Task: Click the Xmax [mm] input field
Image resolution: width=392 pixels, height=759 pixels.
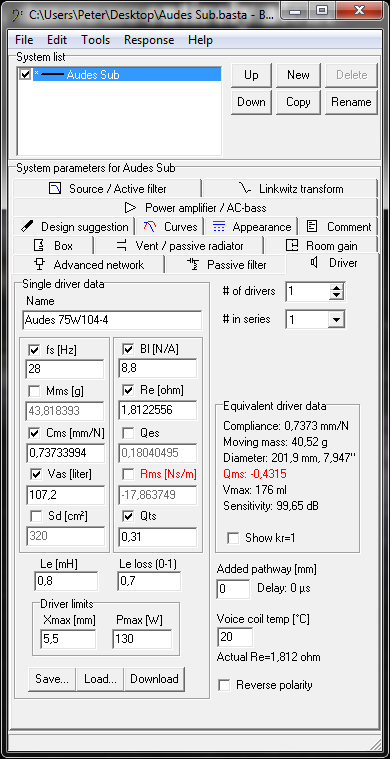Action: (x=68, y=639)
